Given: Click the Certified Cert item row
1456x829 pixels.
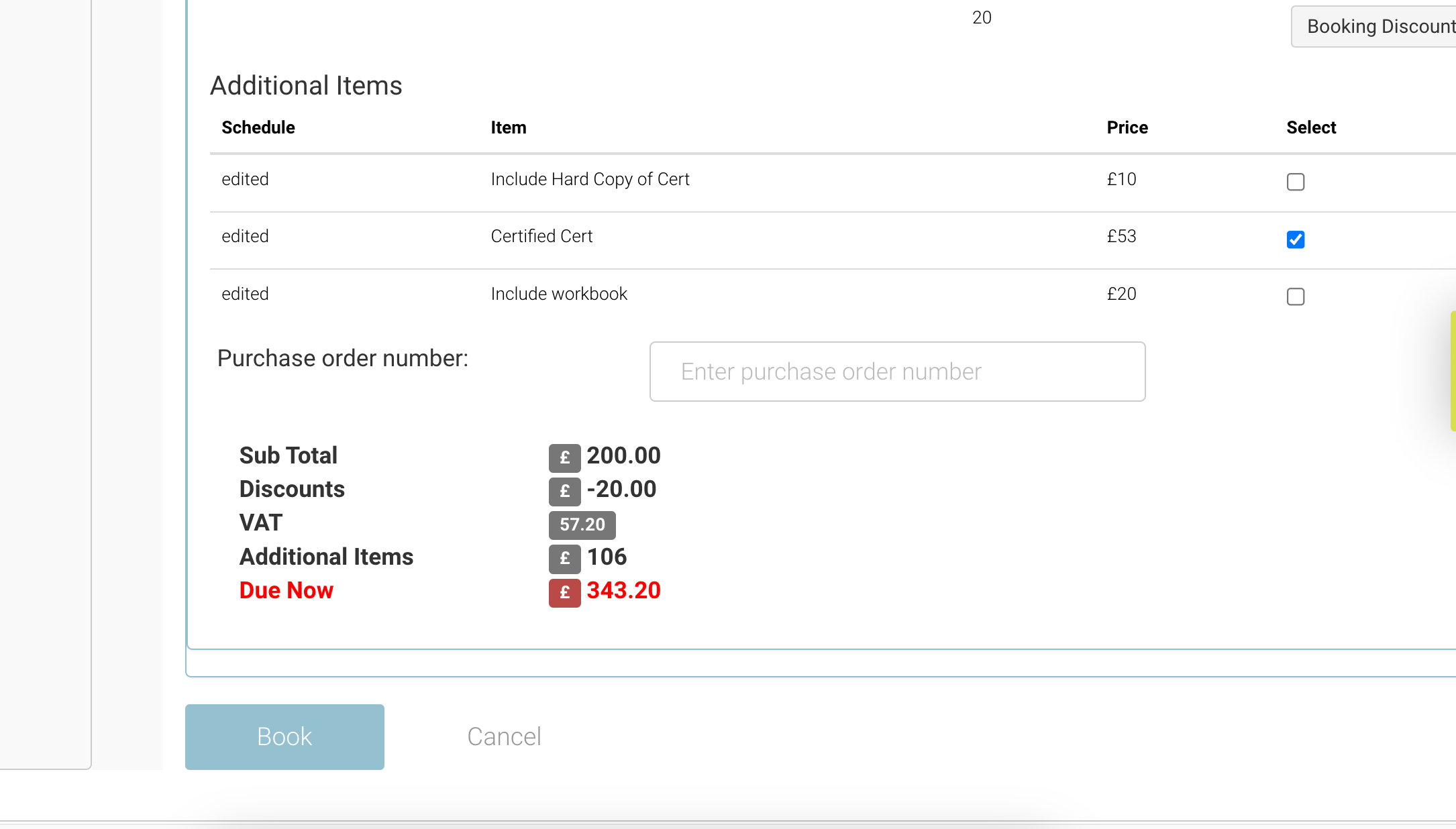Looking at the screenshot, I should pyautogui.click(x=541, y=236).
